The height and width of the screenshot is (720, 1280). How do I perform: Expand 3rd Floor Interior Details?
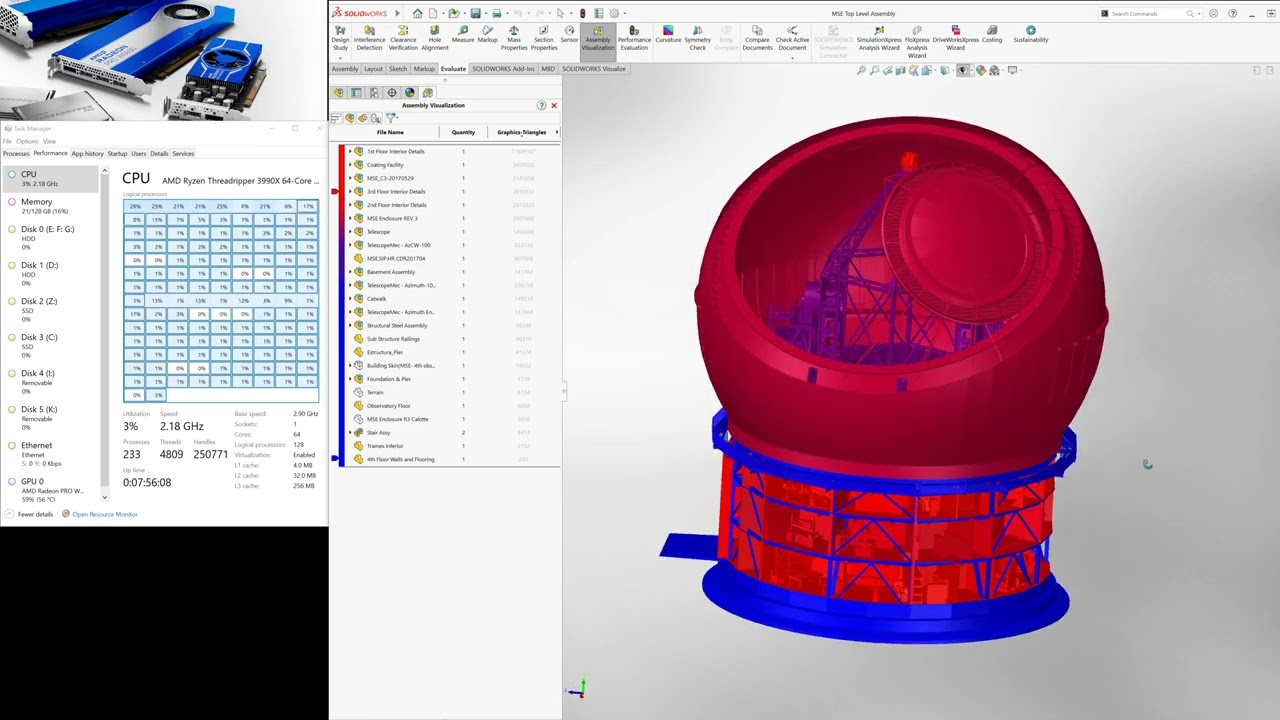(x=350, y=191)
